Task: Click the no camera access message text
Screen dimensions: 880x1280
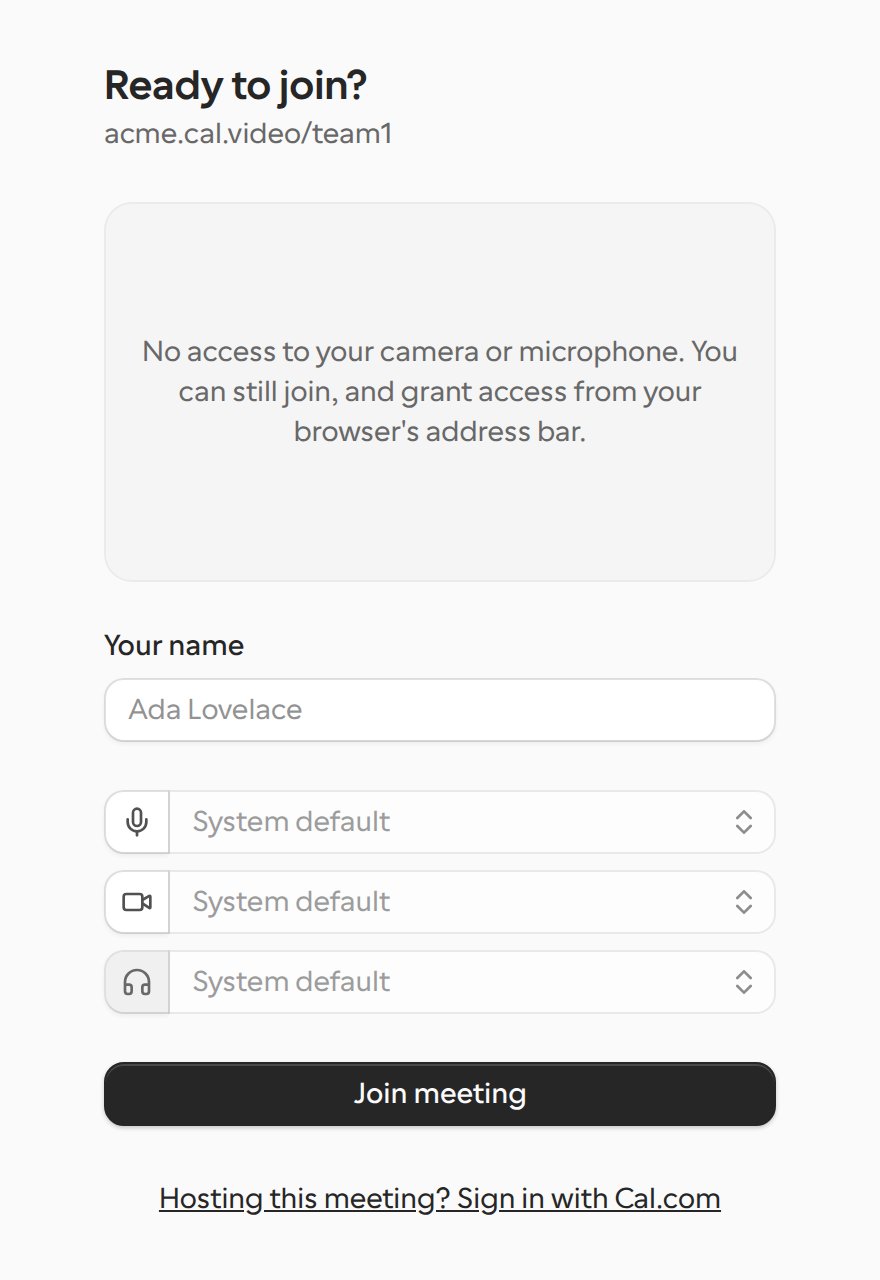Action: pos(440,392)
